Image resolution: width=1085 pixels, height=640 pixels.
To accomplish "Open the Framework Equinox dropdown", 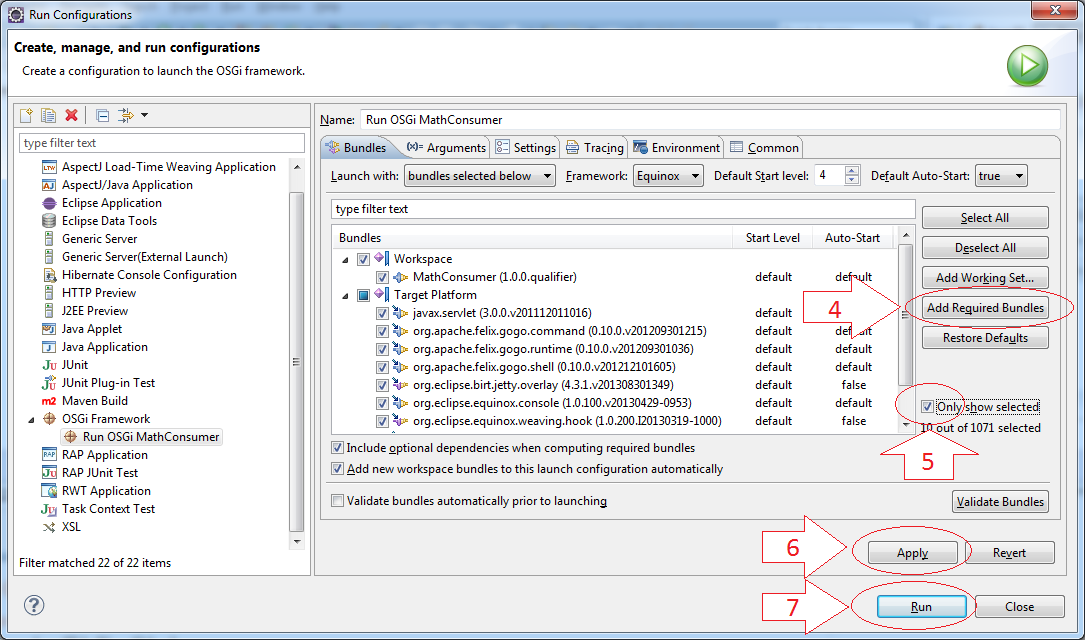I will click(668, 176).
